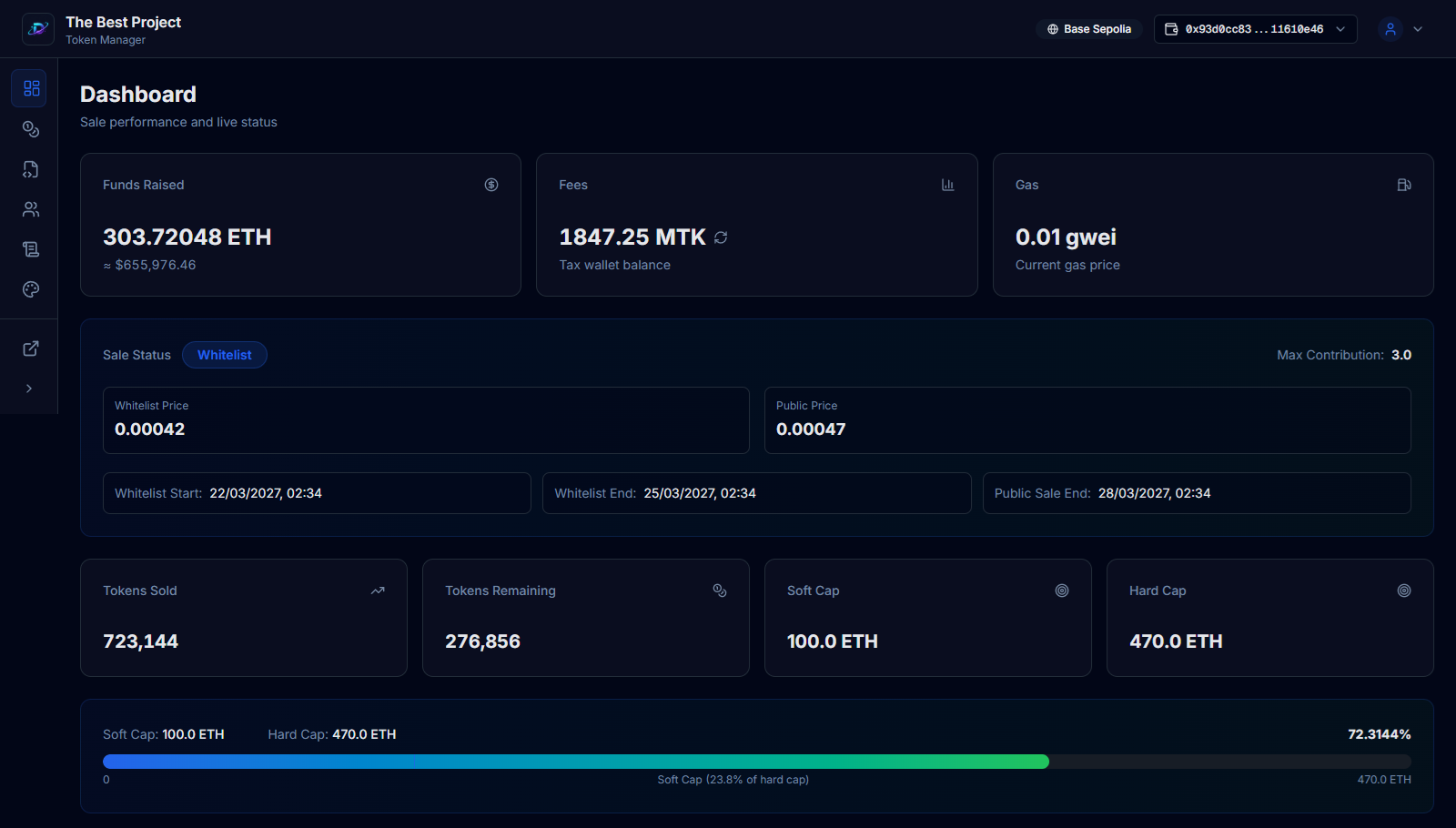Open the palette theme icon in sidebar
Screen dimensions: 1456x828
pyautogui.click(x=31, y=289)
